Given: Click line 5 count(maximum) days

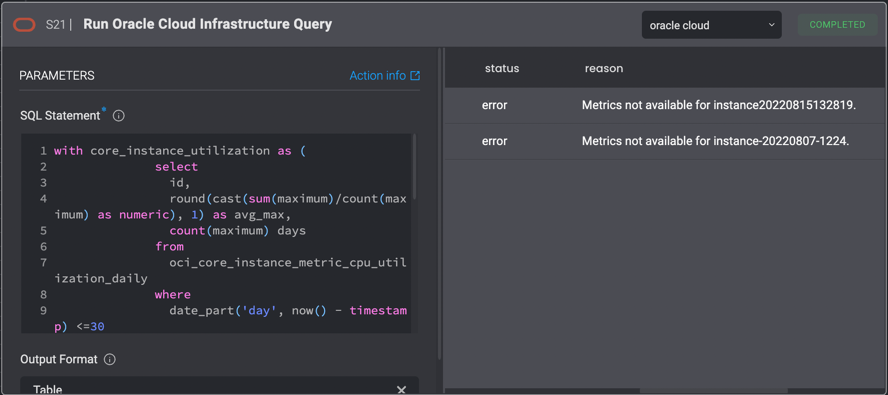Looking at the screenshot, I should (x=237, y=231).
